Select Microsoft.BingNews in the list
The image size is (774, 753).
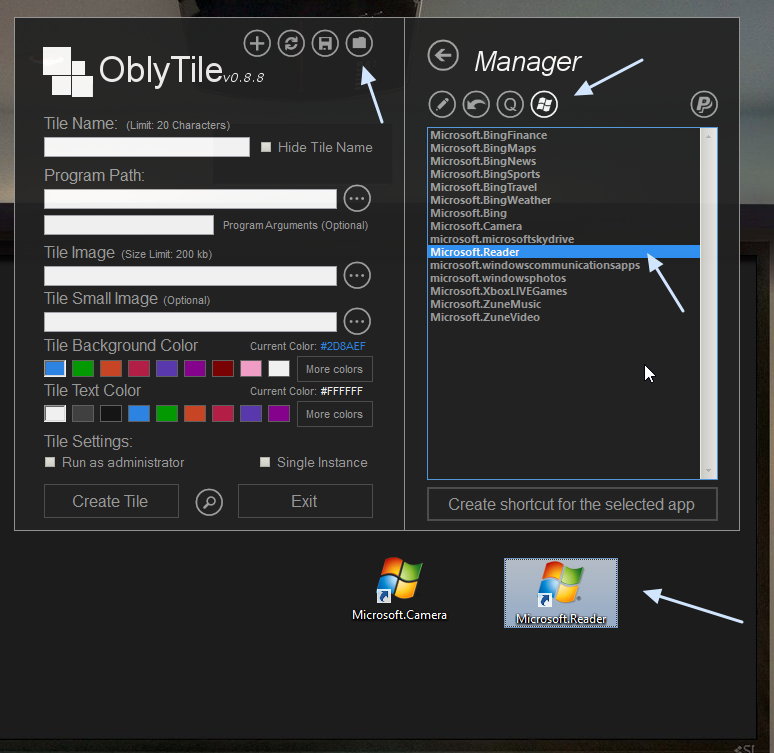pyautogui.click(x=564, y=161)
